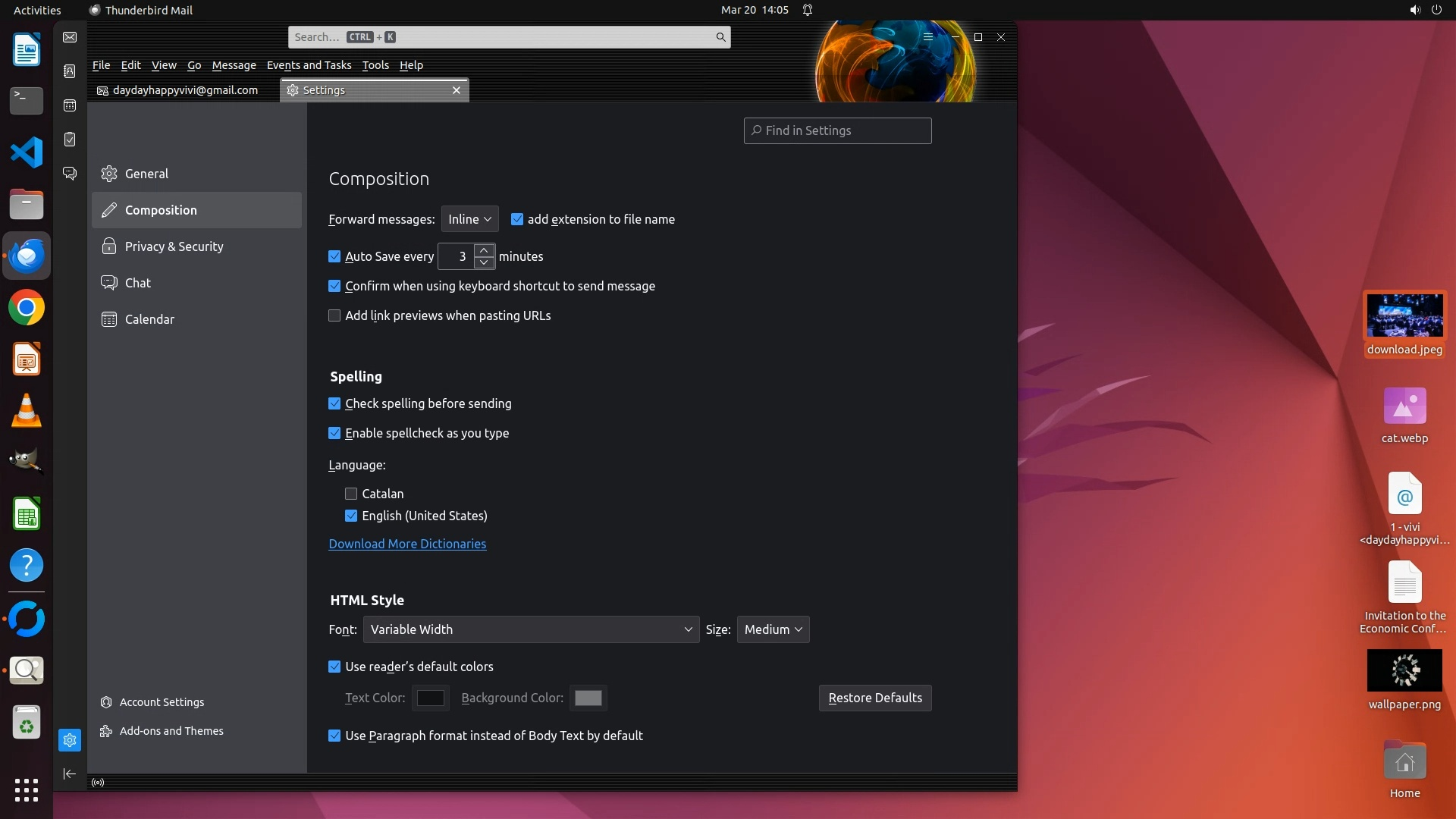Screen dimensions: 1456x819
Task: Open Chat icon in spaces toolbar
Action: [70, 174]
